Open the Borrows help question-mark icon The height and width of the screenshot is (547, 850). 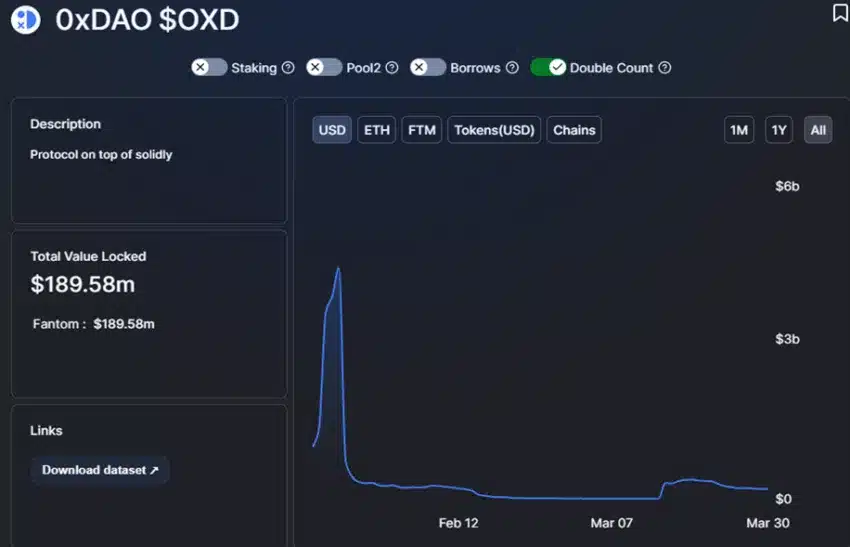512,68
